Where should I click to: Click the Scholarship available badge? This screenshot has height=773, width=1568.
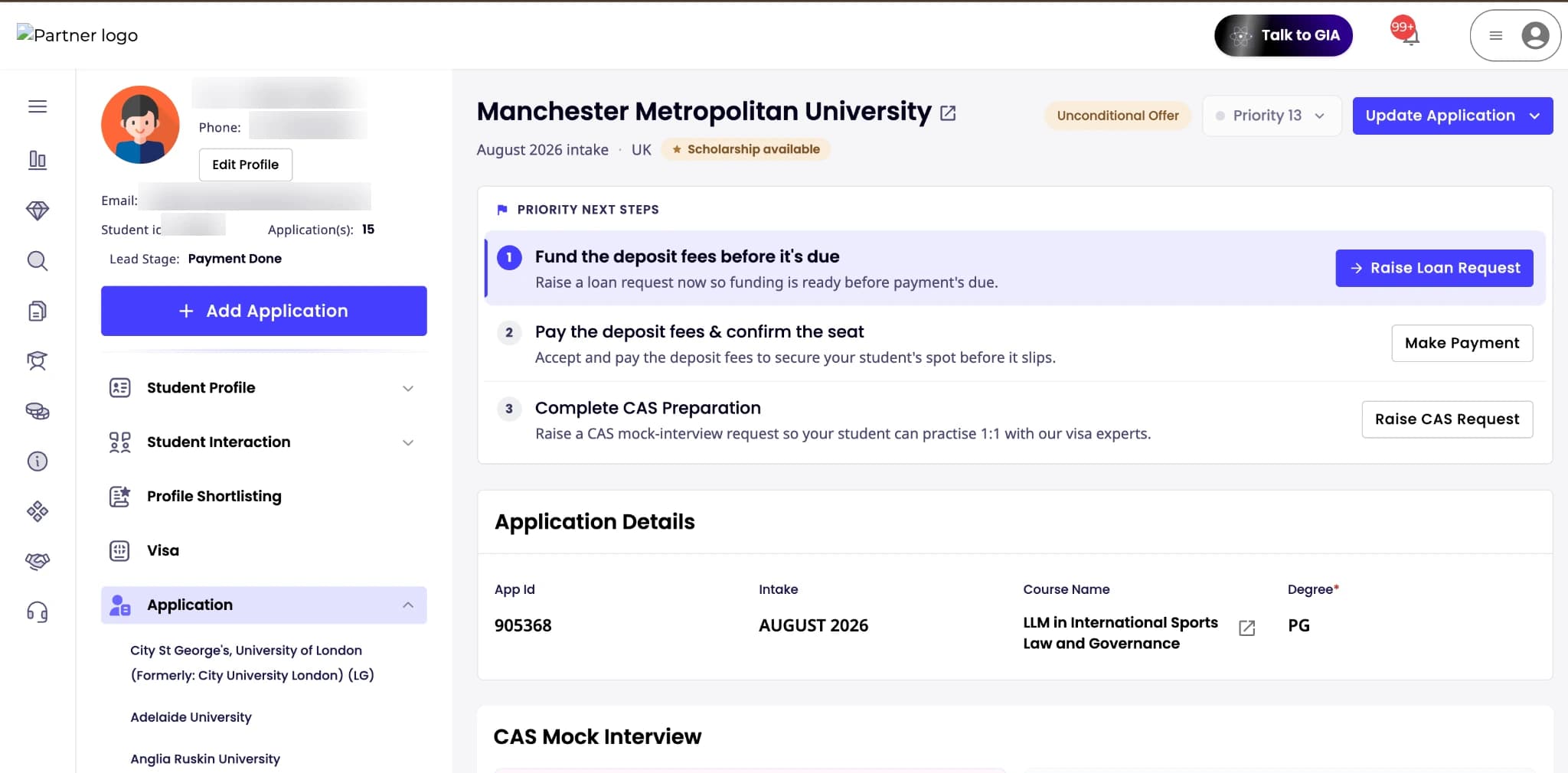pyautogui.click(x=746, y=149)
